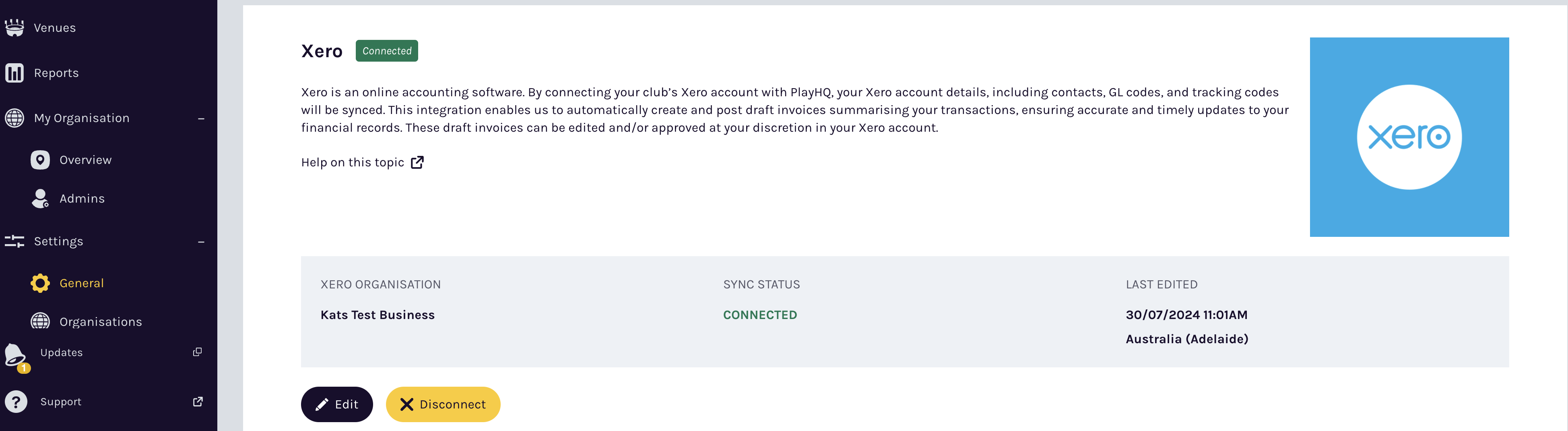This screenshot has height=431, width=1568.
Task: Collapse the My Organisation sidebar section
Action: coord(201,118)
